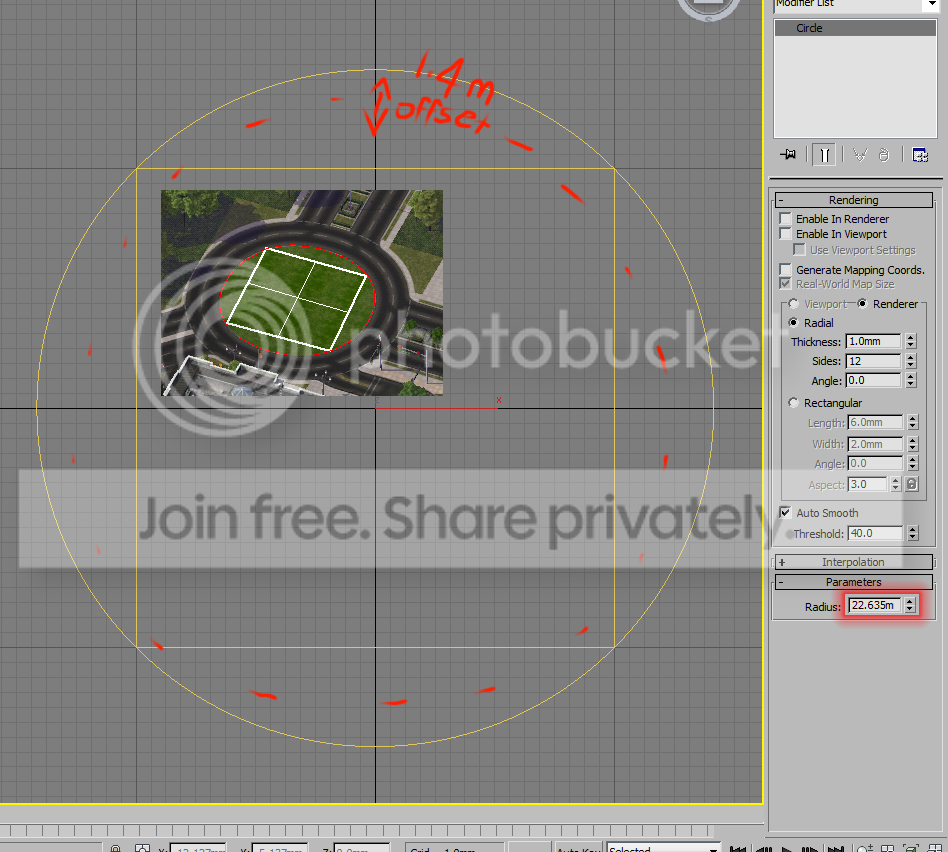Click the Threshold value field
The width and height of the screenshot is (948, 852).
[x=875, y=533]
